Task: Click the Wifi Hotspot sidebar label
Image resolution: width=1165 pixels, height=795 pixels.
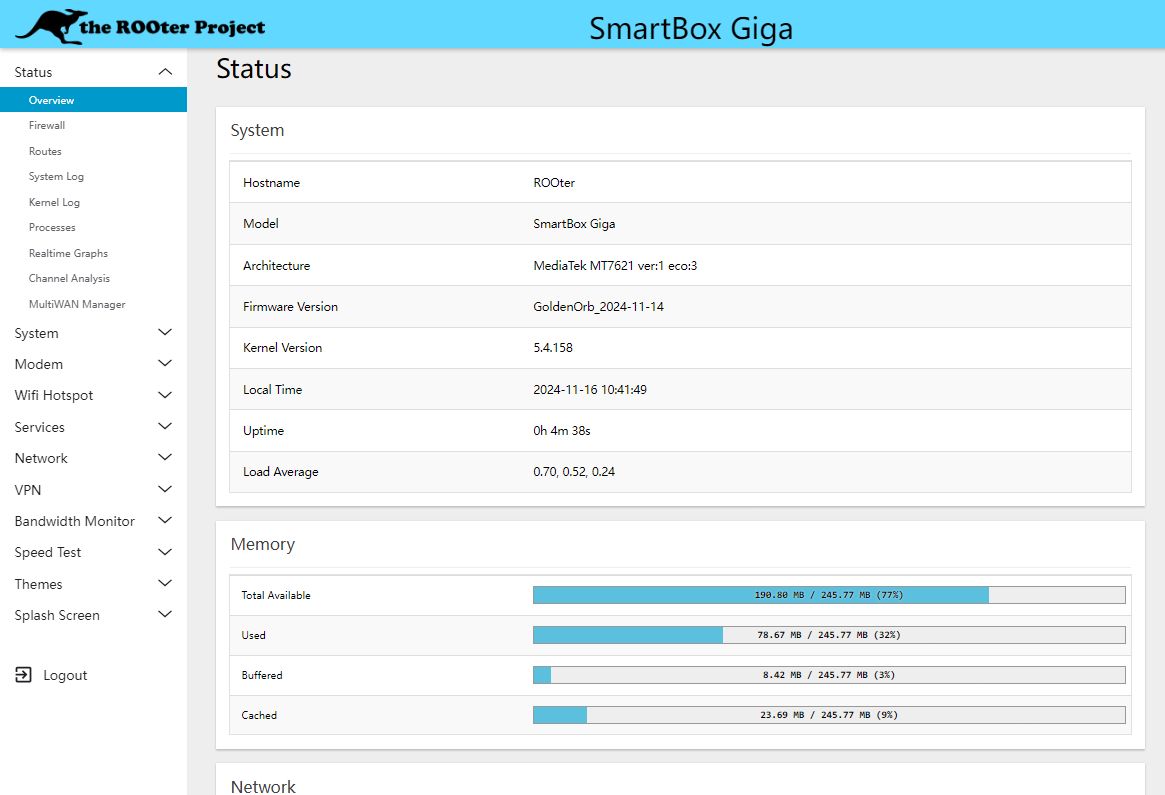Action: point(54,395)
